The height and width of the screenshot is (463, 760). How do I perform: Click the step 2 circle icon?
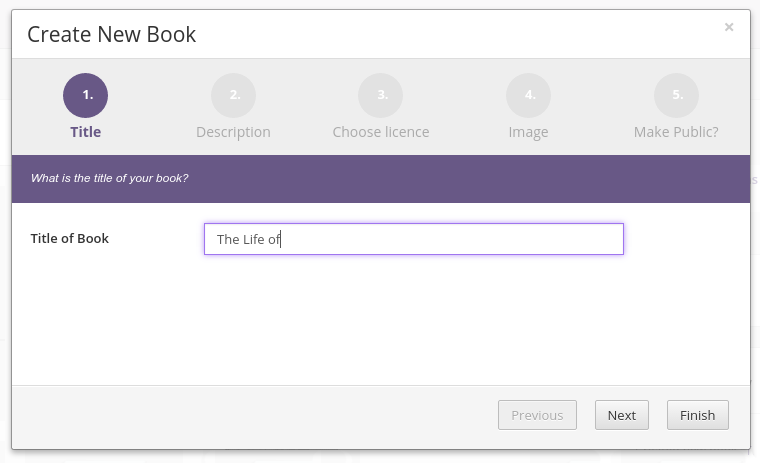(233, 95)
